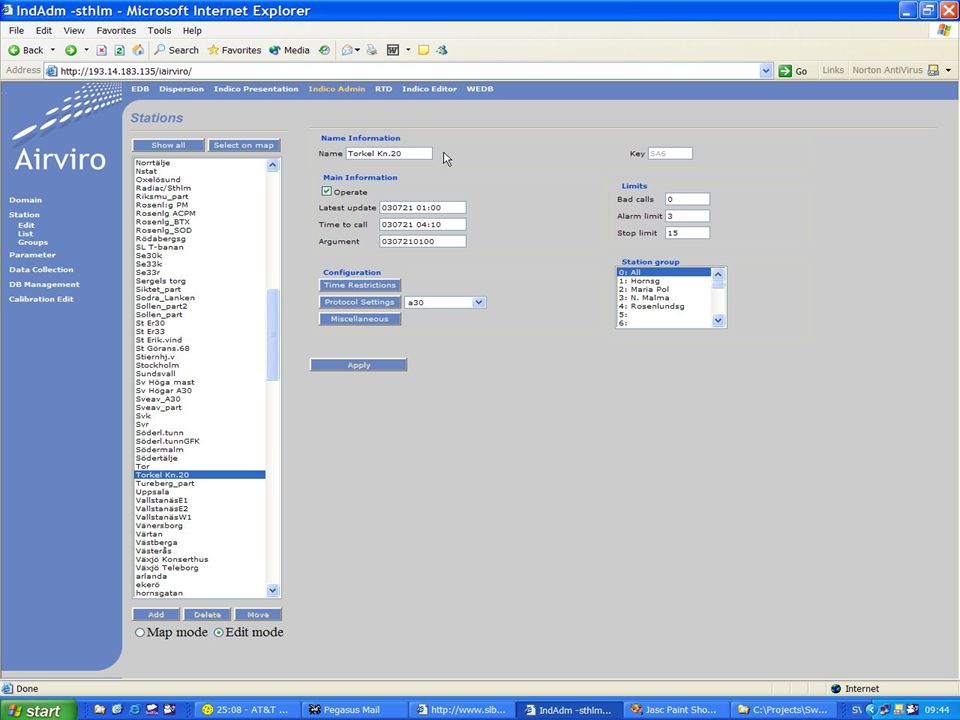The height and width of the screenshot is (720, 960).
Task: Click the Select on map button
Action: click(x=244, y=145)
